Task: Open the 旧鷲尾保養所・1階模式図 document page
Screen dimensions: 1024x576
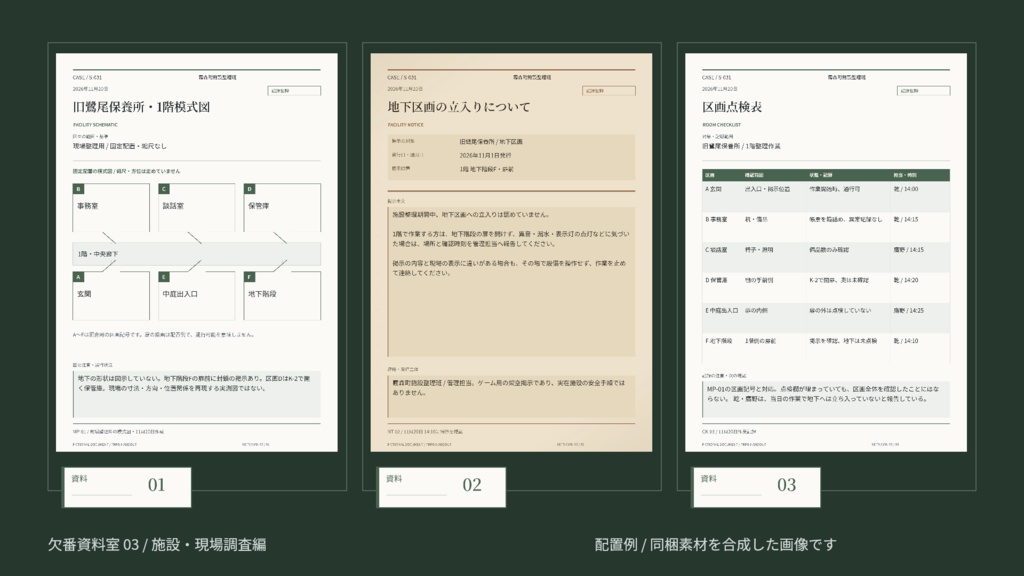Action: tap(197, 252)
